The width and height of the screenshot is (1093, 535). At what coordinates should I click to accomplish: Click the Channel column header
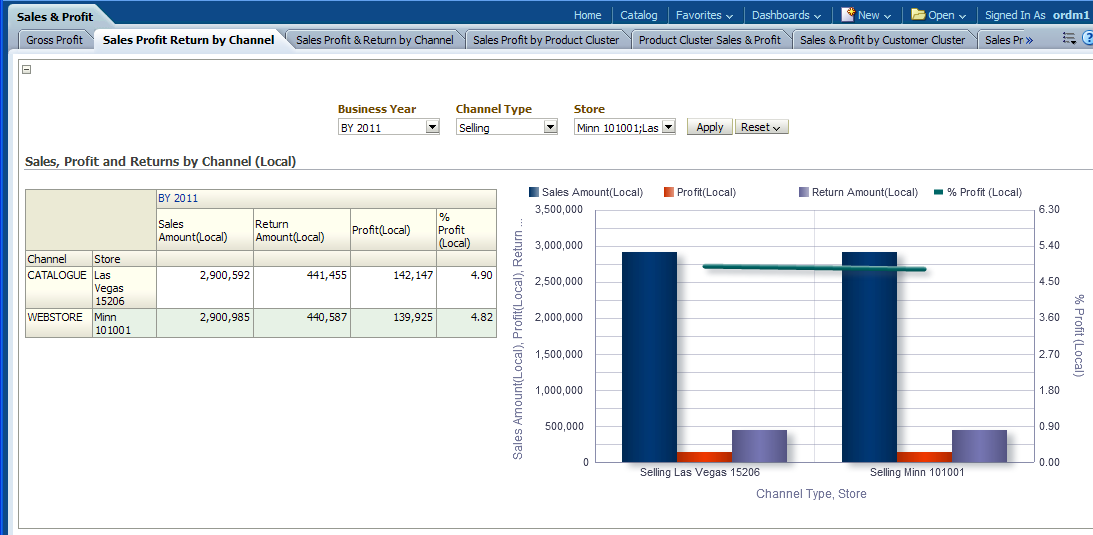[59, 258]
